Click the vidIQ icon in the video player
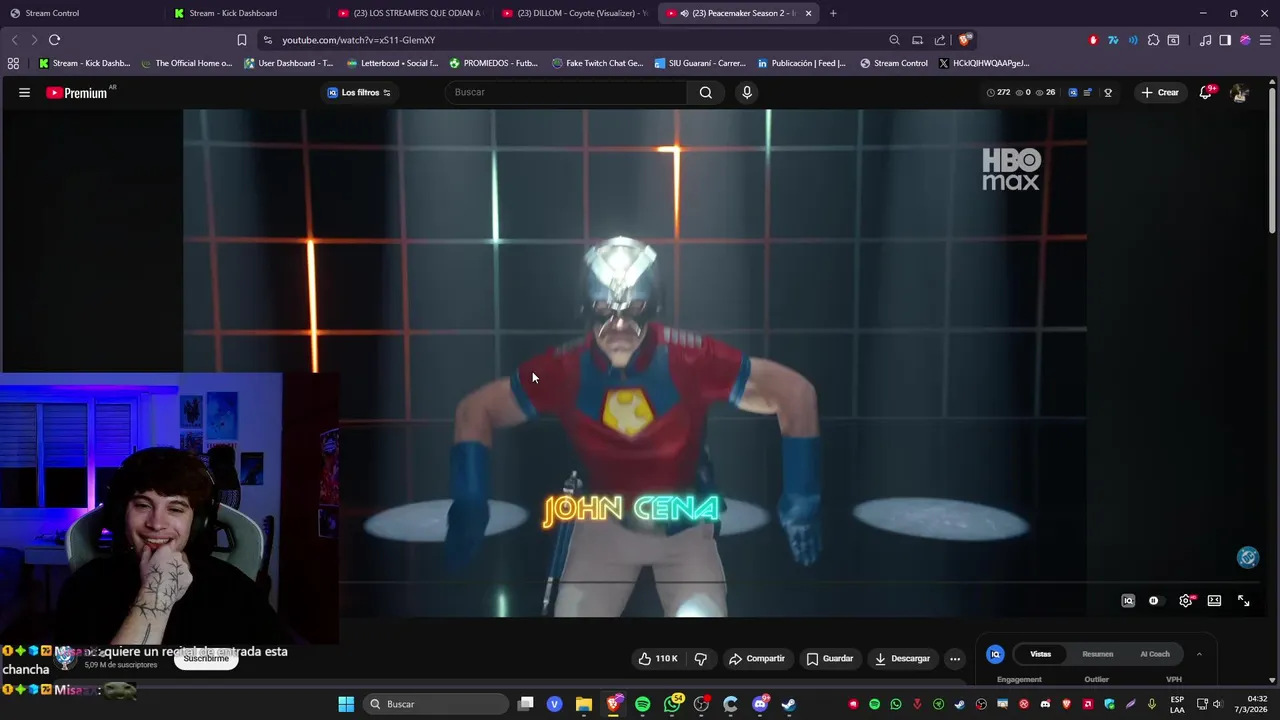The height and width of the screenshot is (720, 1280). 1128,601
